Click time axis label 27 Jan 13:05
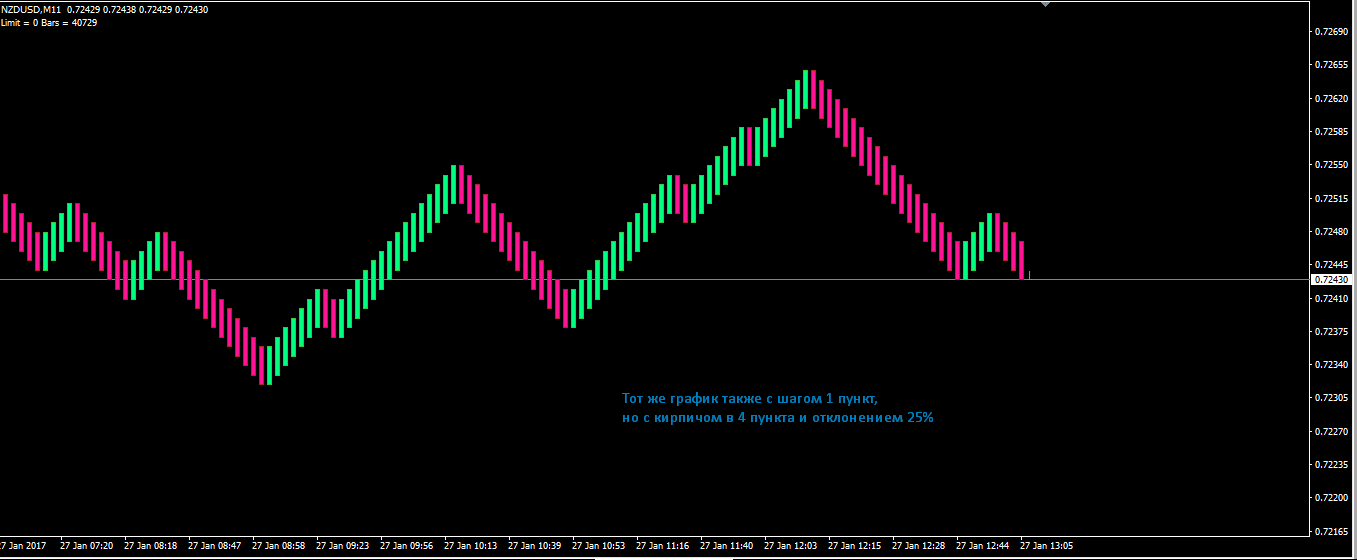Viewport: 1357px width, 560px height. coord(1046,546)
